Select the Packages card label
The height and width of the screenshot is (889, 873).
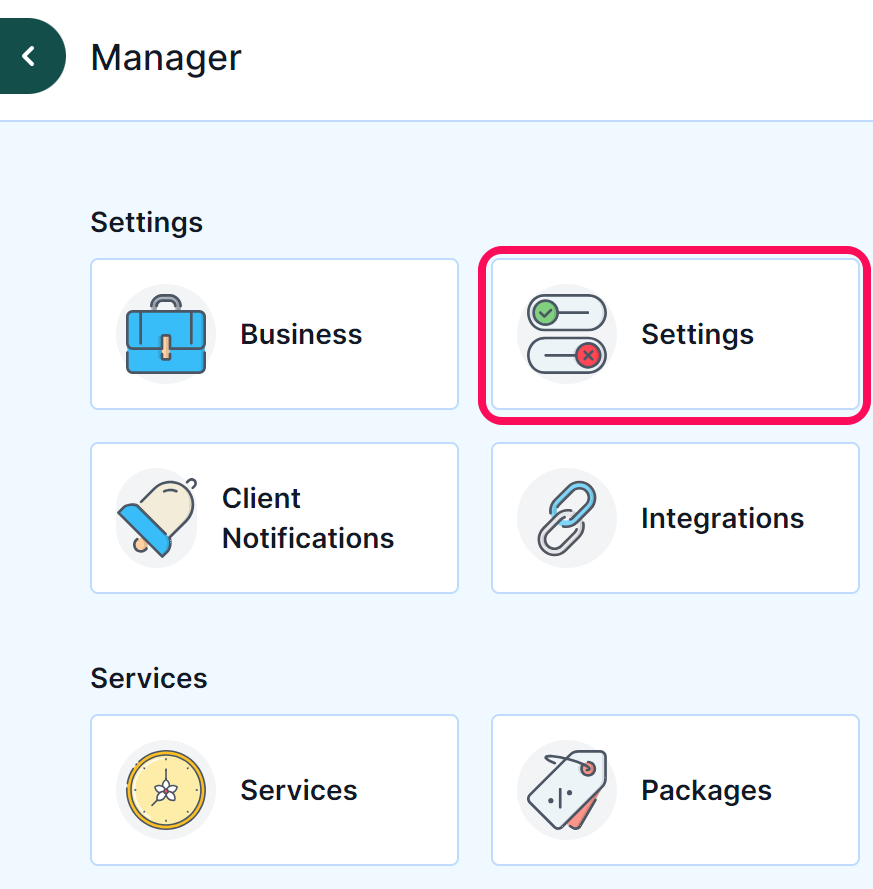[x=706, y=790]
